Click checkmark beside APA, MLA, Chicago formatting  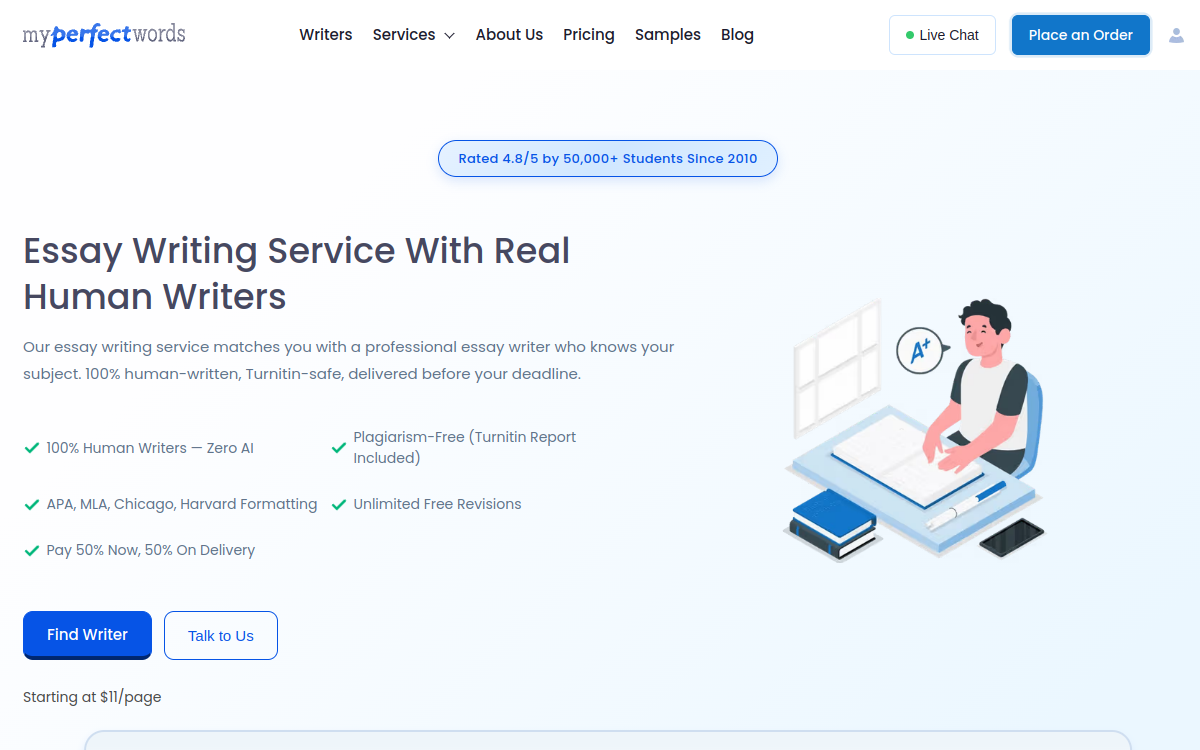[x=31, y=504]
